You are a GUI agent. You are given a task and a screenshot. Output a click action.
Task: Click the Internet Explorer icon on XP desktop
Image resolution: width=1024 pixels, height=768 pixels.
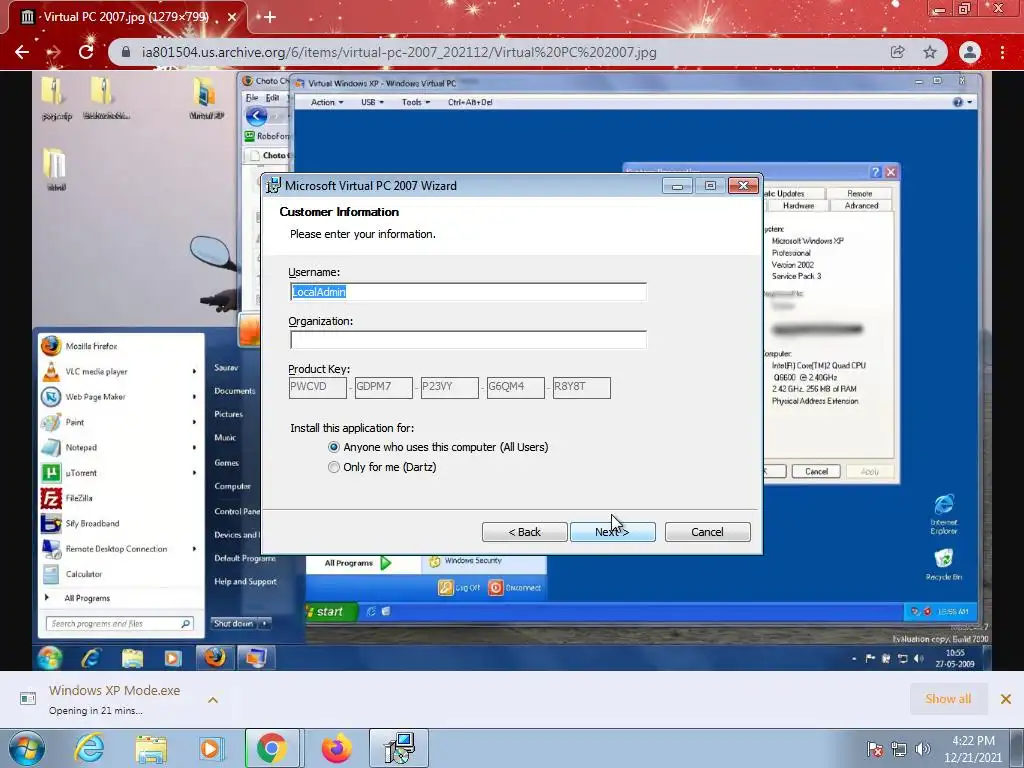point(944,513)
